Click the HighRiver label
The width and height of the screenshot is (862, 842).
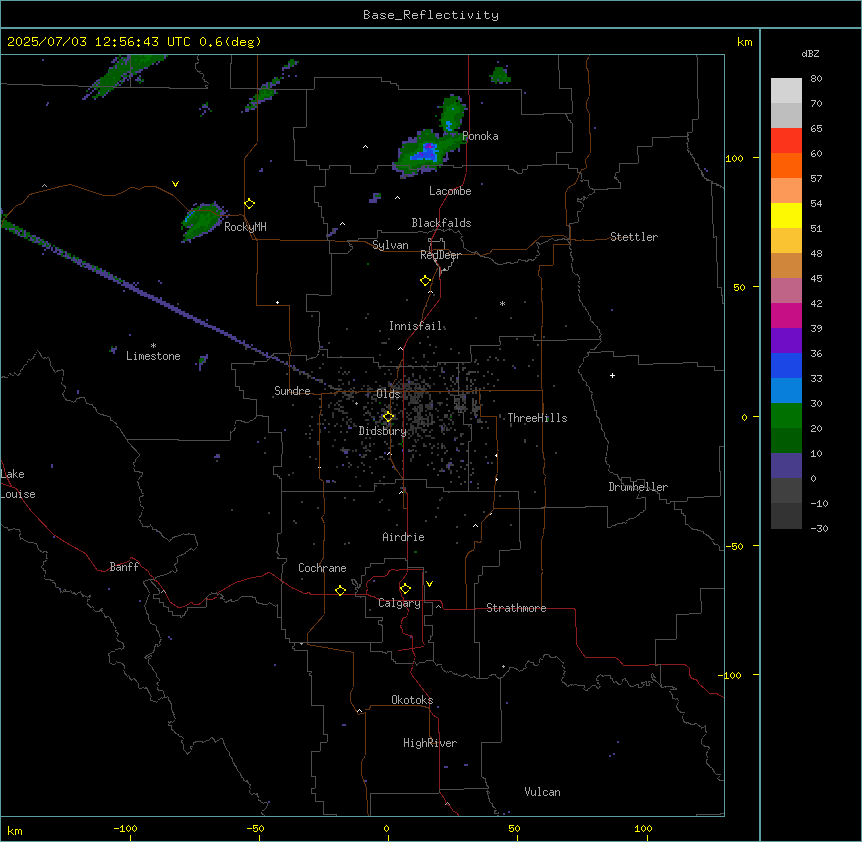(x=430, y=743)
